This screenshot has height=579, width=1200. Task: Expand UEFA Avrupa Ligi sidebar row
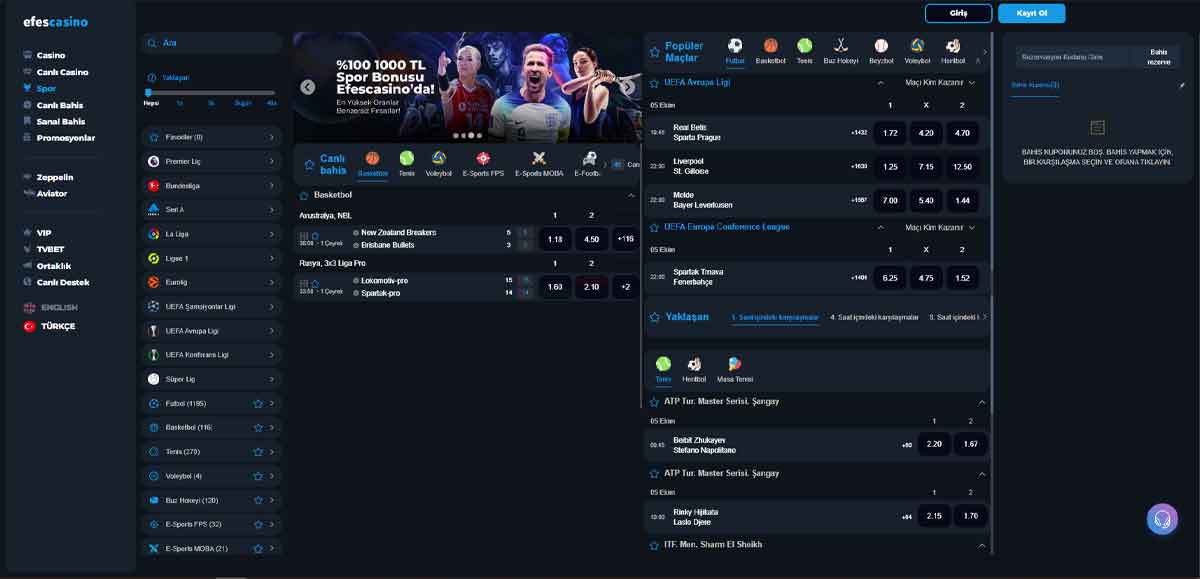(x=212, y=330)
